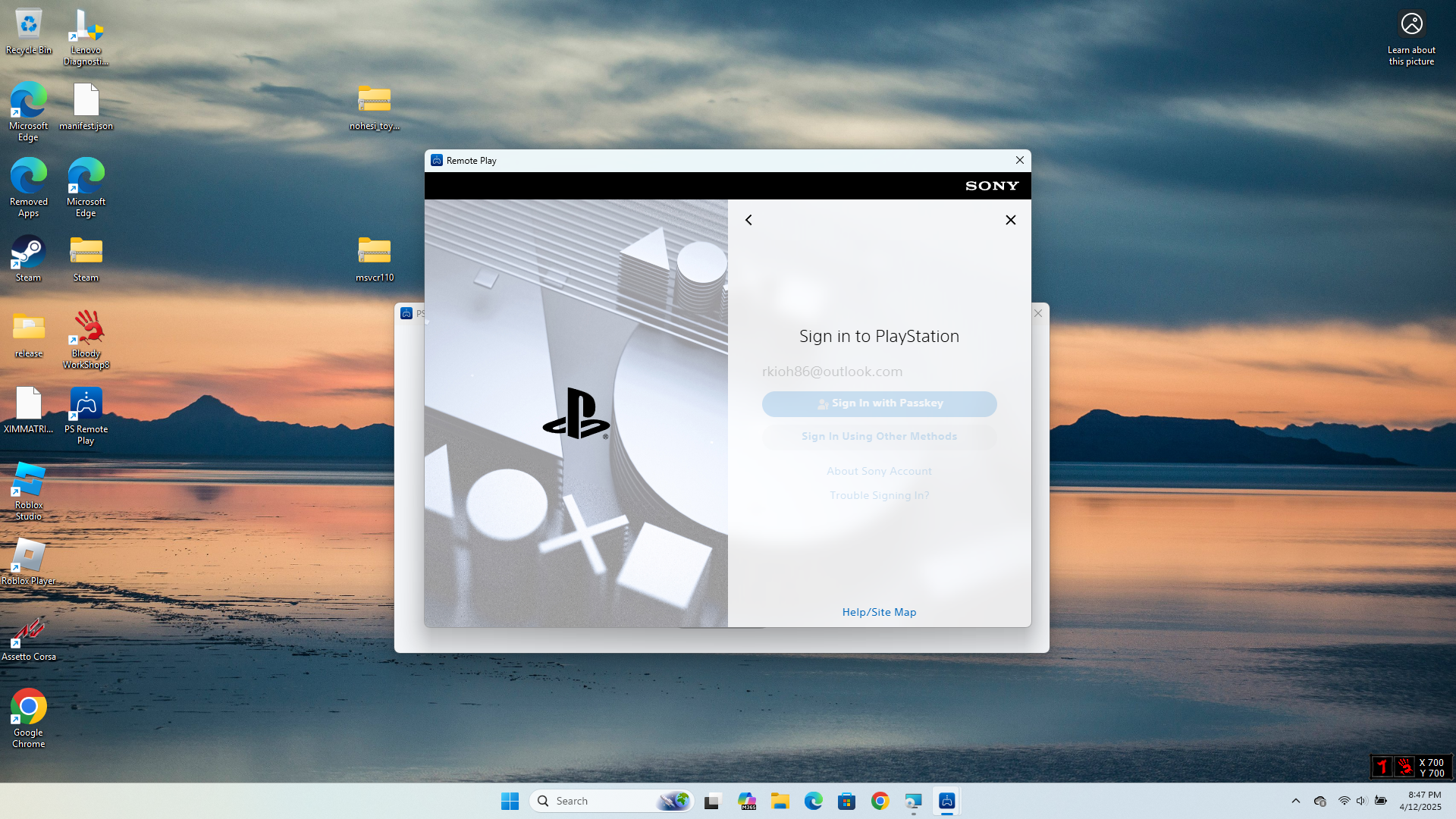Show hidden system tray icons

(1296, 801)
